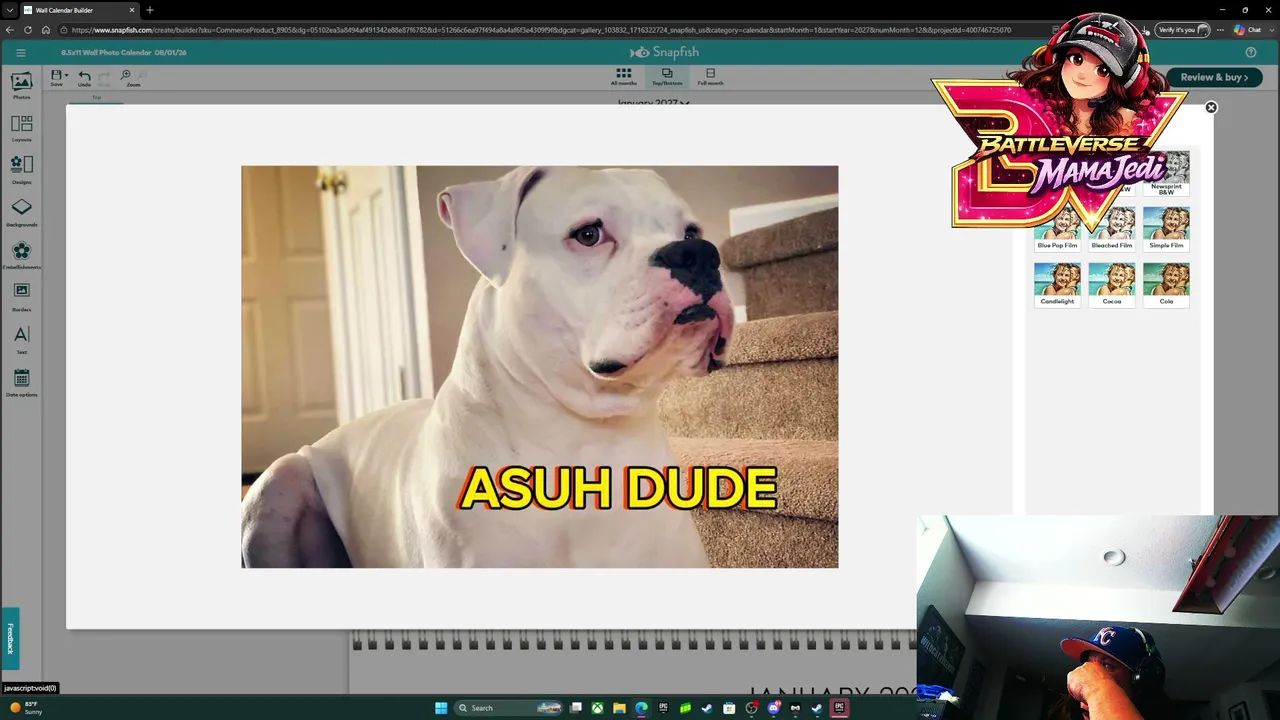1280x720 pixels.
Task: Open the browser tab list dropdown
Action: tap(10, 10)
